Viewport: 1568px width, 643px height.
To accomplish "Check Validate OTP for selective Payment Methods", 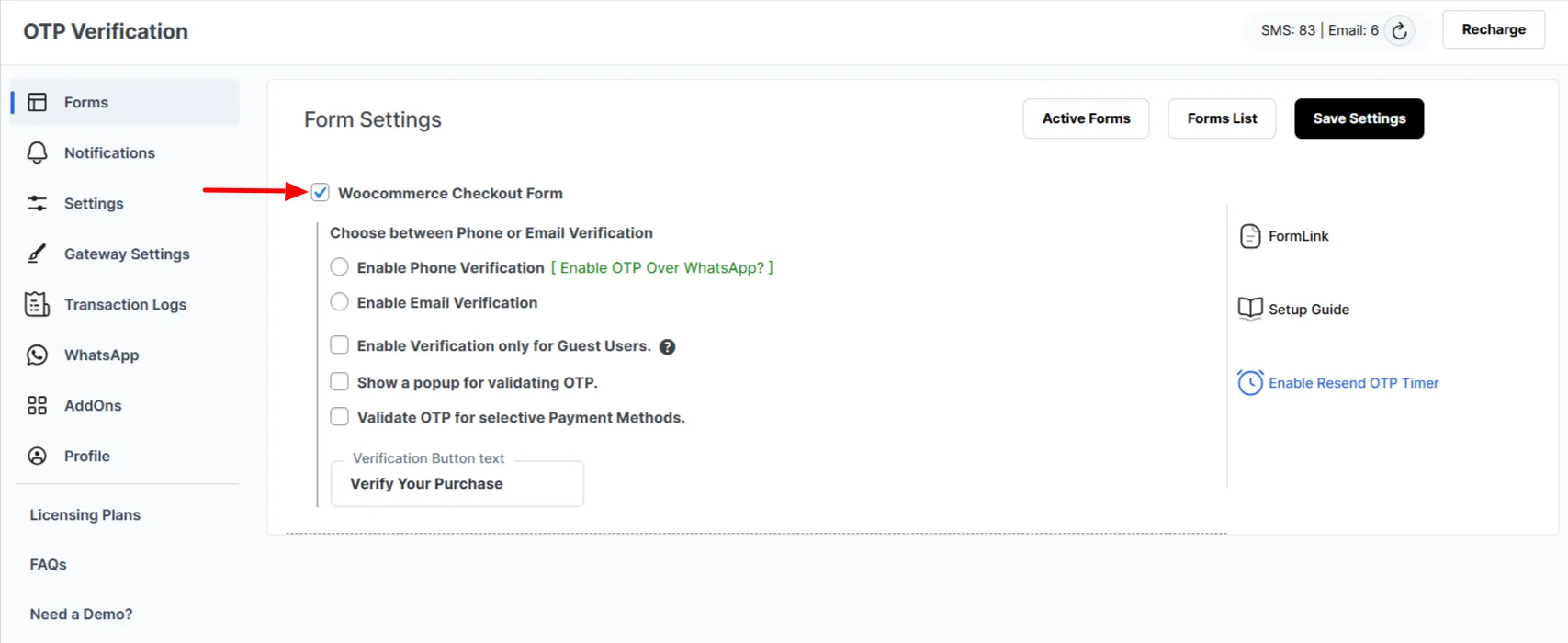I will point(339,416).
